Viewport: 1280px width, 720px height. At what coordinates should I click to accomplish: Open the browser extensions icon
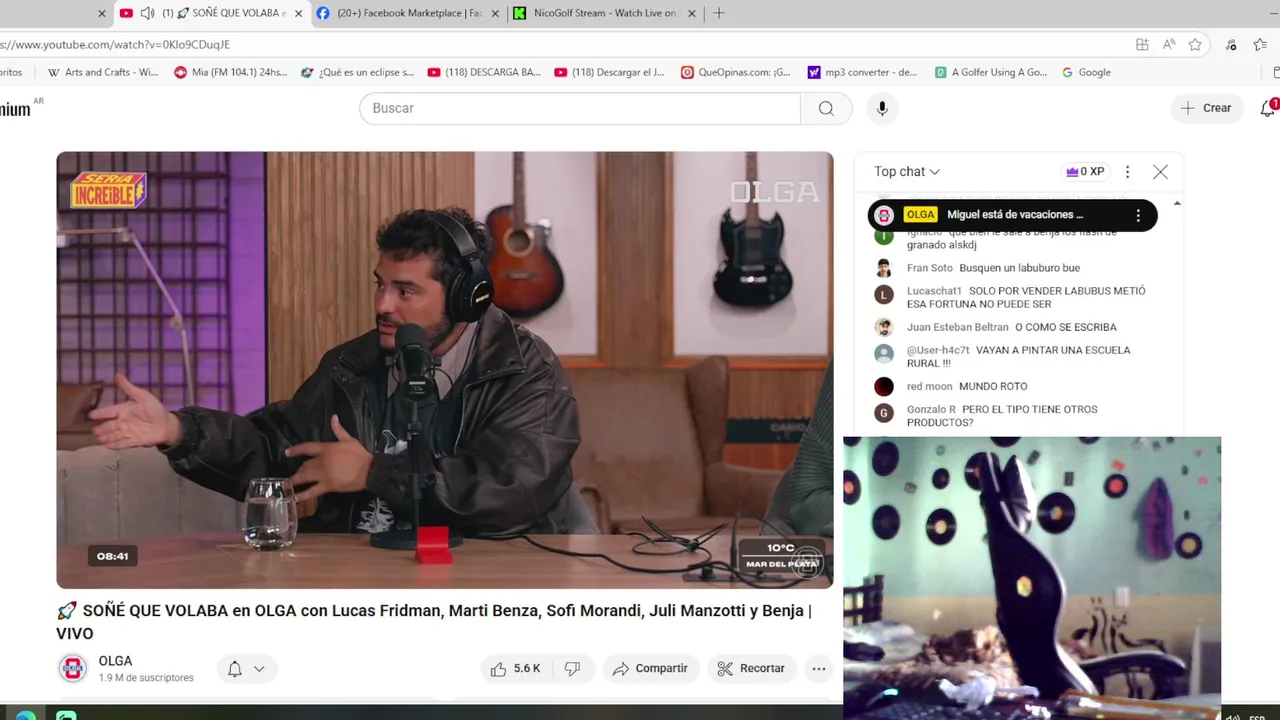pyautogui.click(x=1231, y=44)
